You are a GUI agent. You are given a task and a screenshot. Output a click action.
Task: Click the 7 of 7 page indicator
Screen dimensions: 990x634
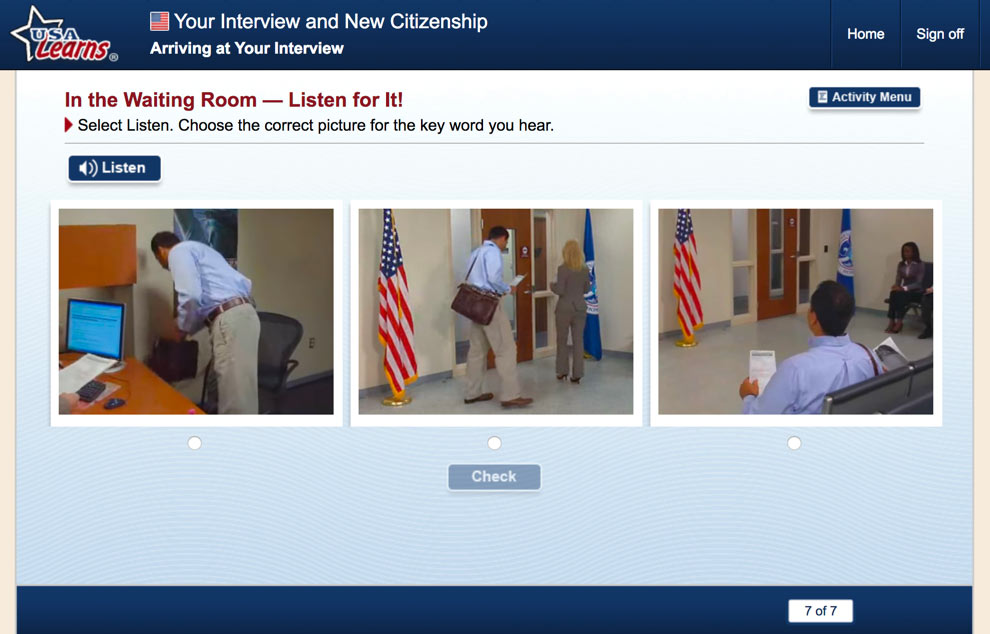[x=820, y=611]
